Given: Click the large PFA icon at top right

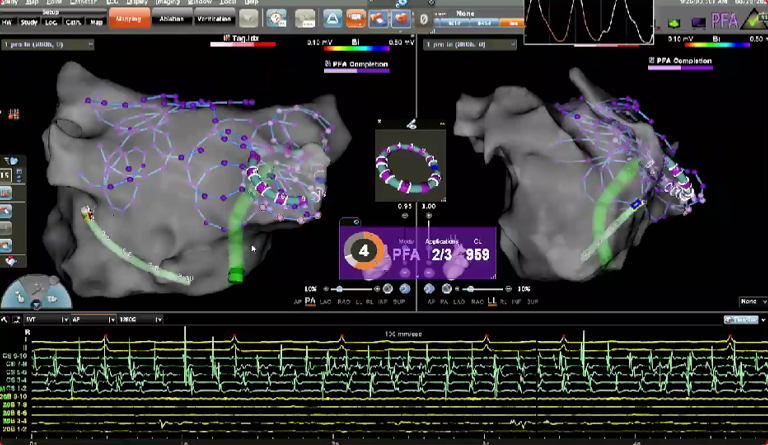Looking at the screenshot, I should coord(727,19).
